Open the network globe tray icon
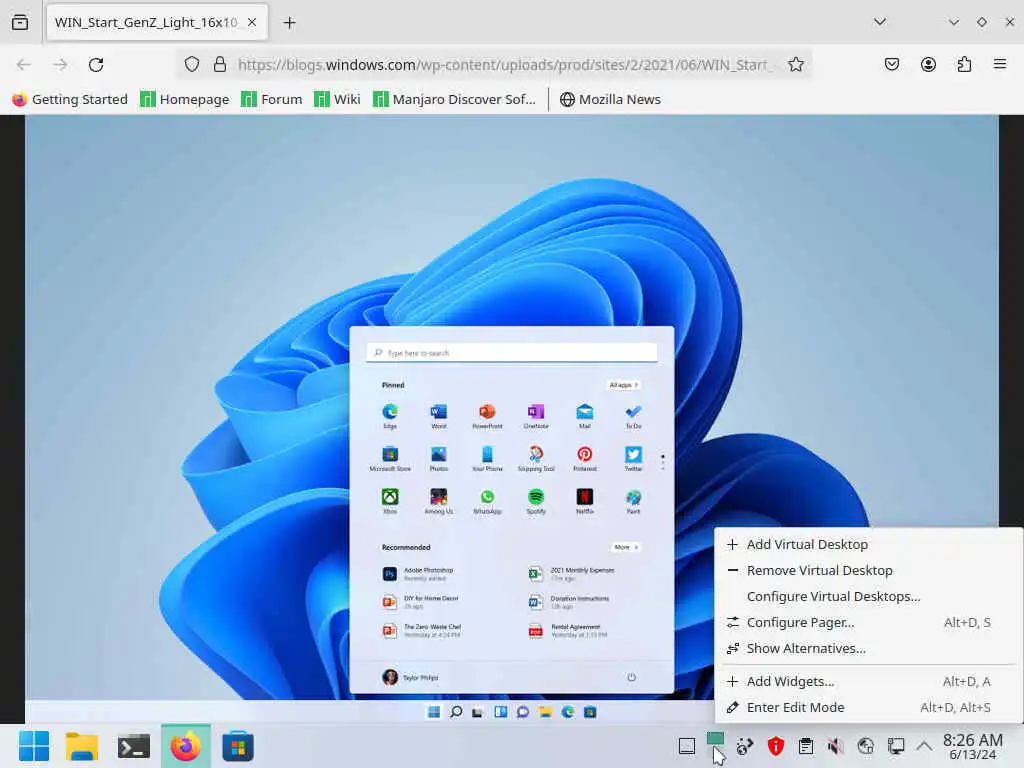1024x768 pixels. [866, 746]
